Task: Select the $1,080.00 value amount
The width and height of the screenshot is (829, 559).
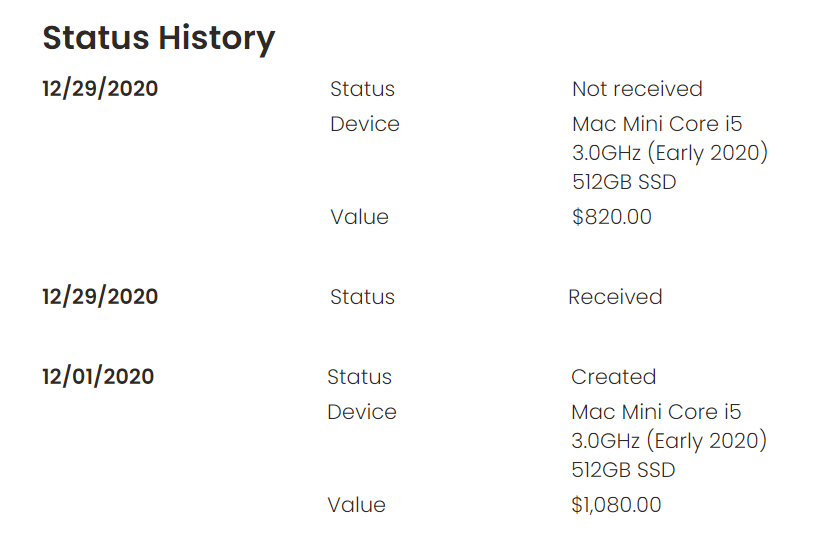Action: pyautogui.click(x=616, y=505)
